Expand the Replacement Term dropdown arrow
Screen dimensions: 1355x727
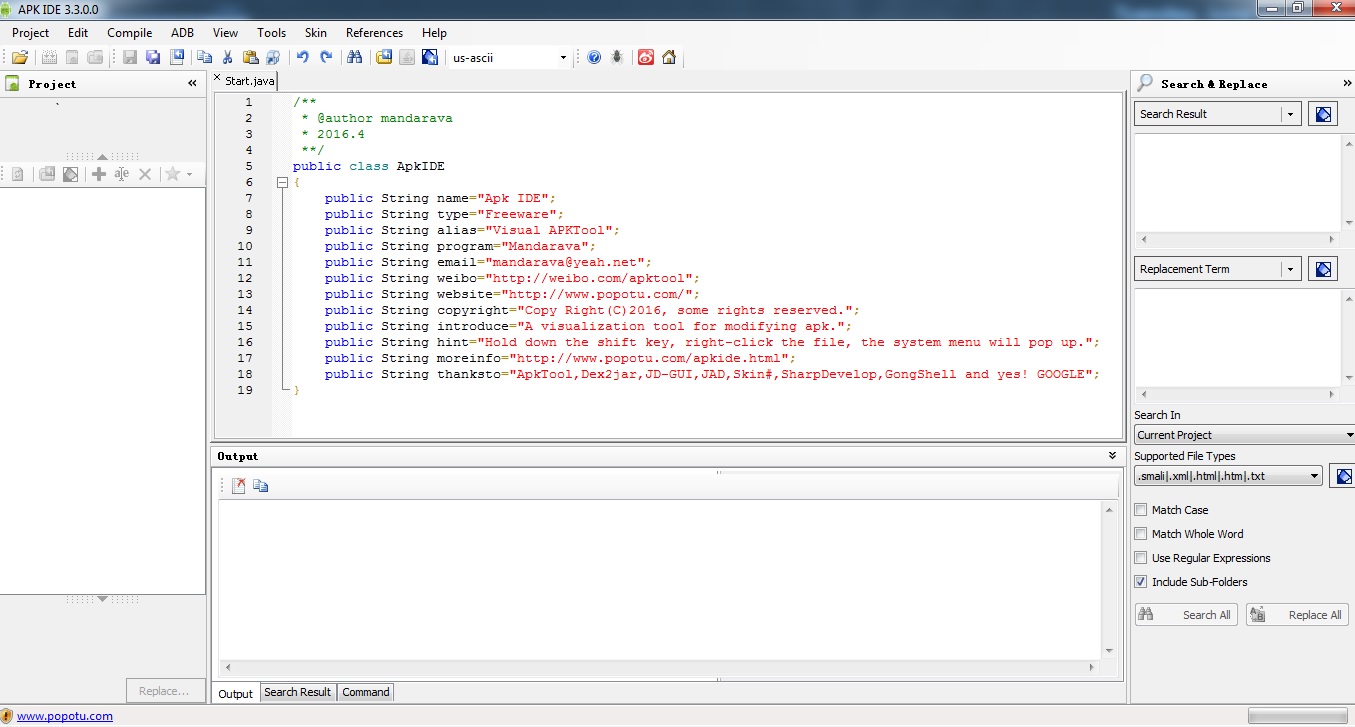pos(1290,269)
